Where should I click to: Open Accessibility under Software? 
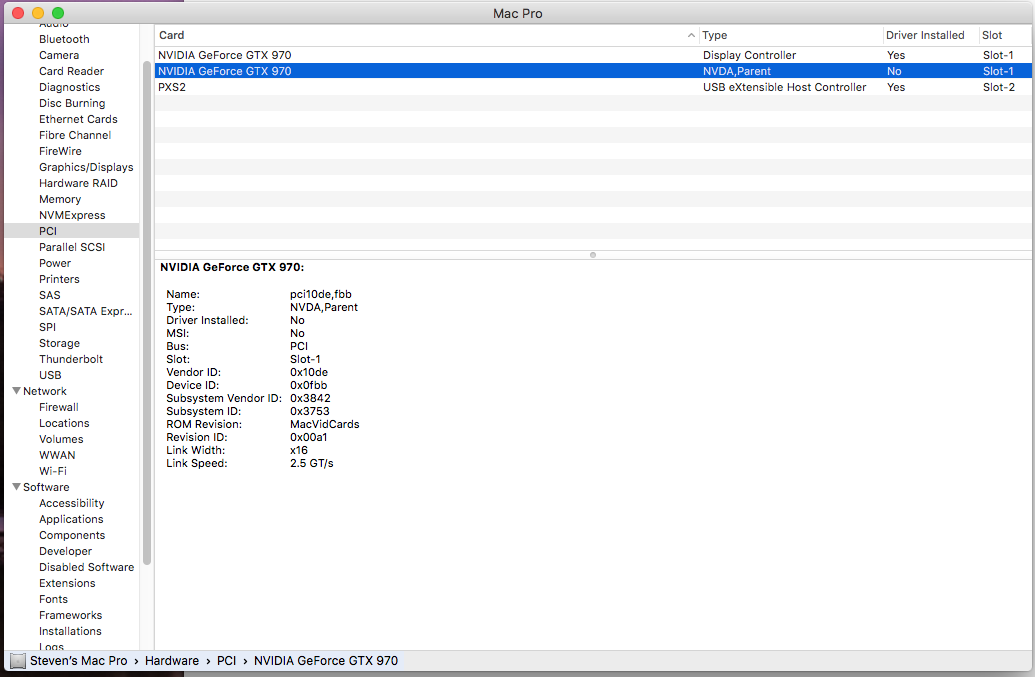tap(71, 503)
